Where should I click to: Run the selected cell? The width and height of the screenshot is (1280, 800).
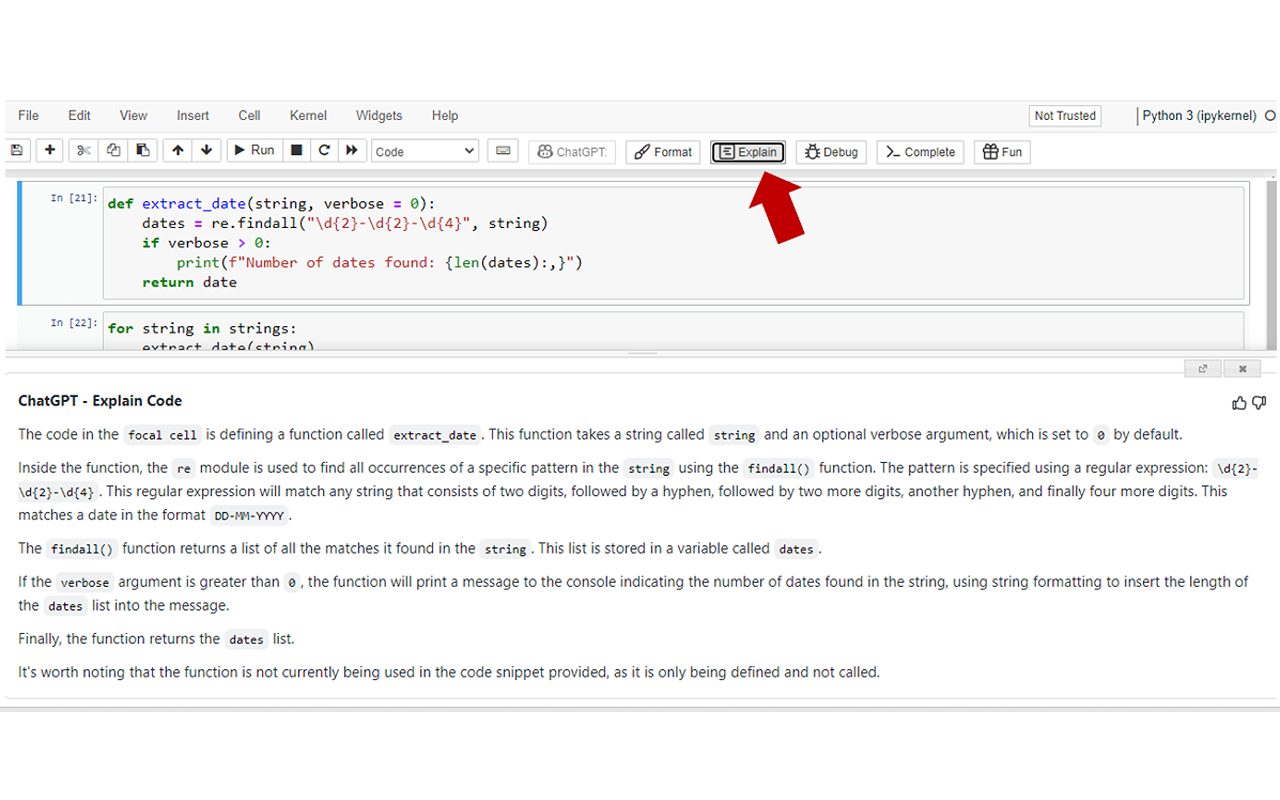click(254, 151)
